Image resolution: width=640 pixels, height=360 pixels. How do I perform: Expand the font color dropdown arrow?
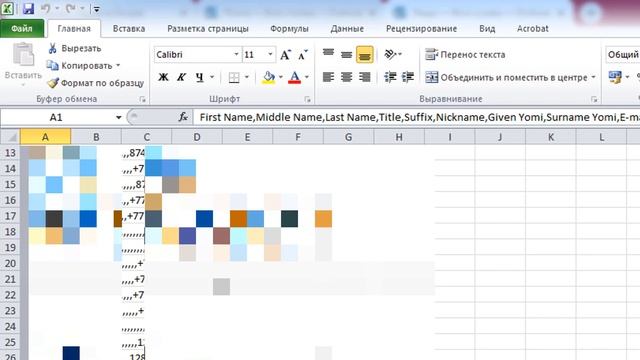[307, 77]
